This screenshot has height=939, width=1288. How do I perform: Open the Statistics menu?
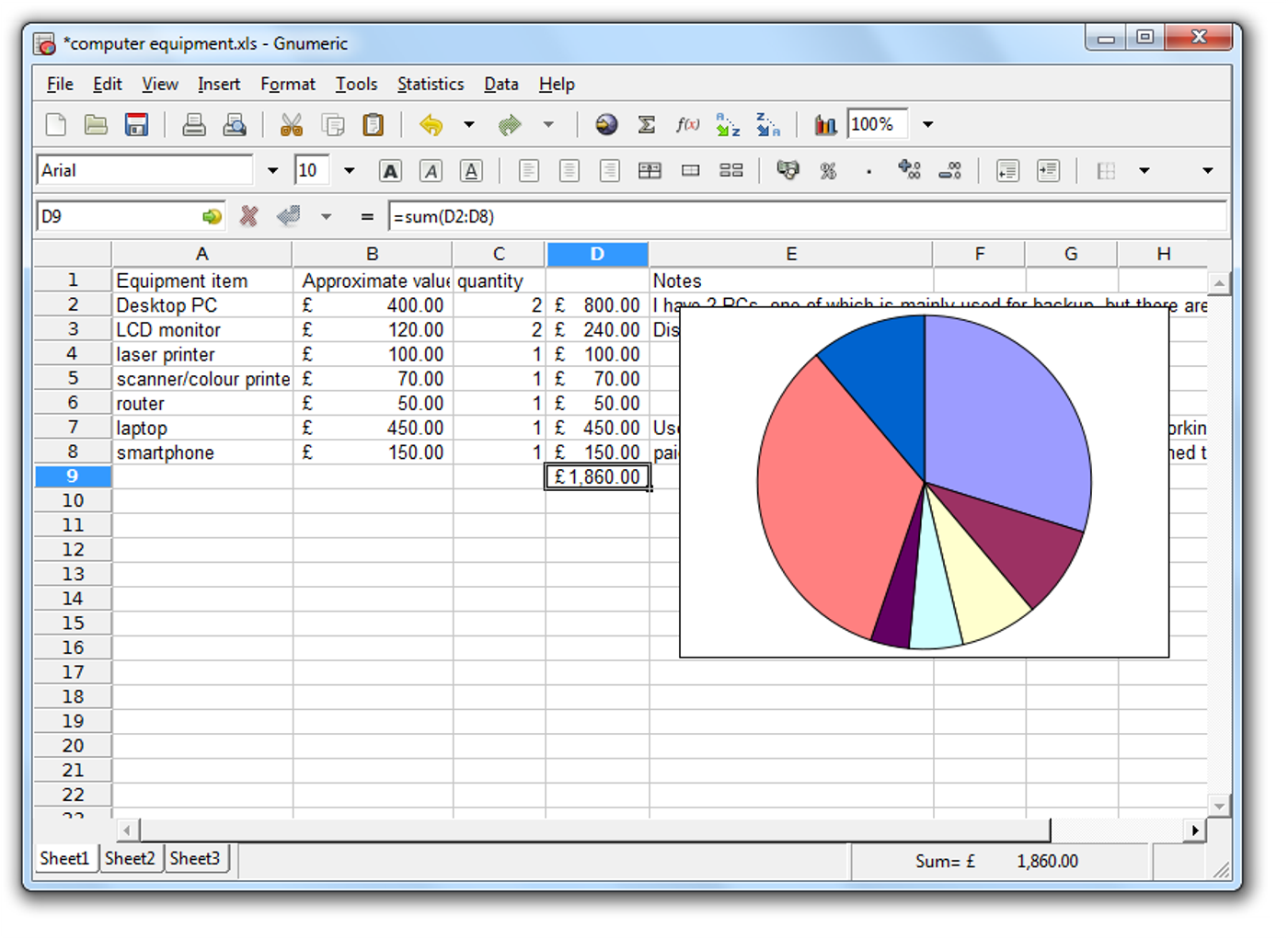pyautogui.click(x=431, y=84)
